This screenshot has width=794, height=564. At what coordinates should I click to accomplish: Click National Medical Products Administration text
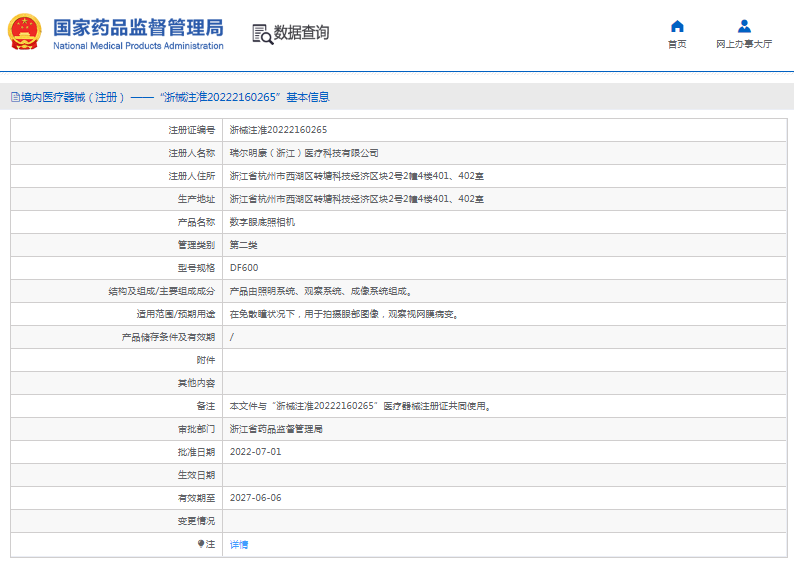(138, 46)
